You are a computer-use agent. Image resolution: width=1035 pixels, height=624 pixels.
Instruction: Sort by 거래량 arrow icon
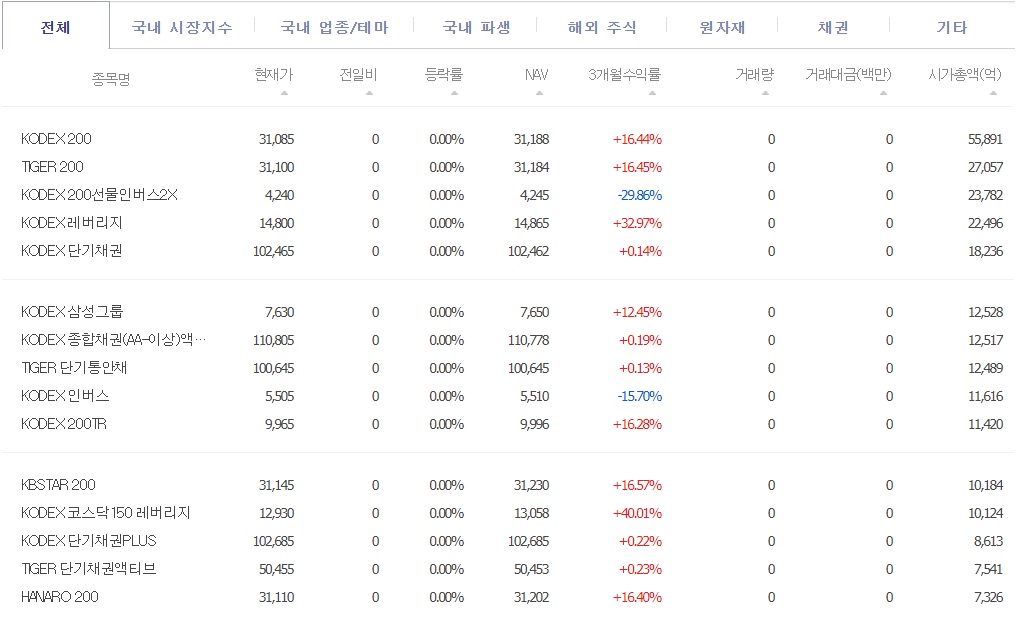766,93
